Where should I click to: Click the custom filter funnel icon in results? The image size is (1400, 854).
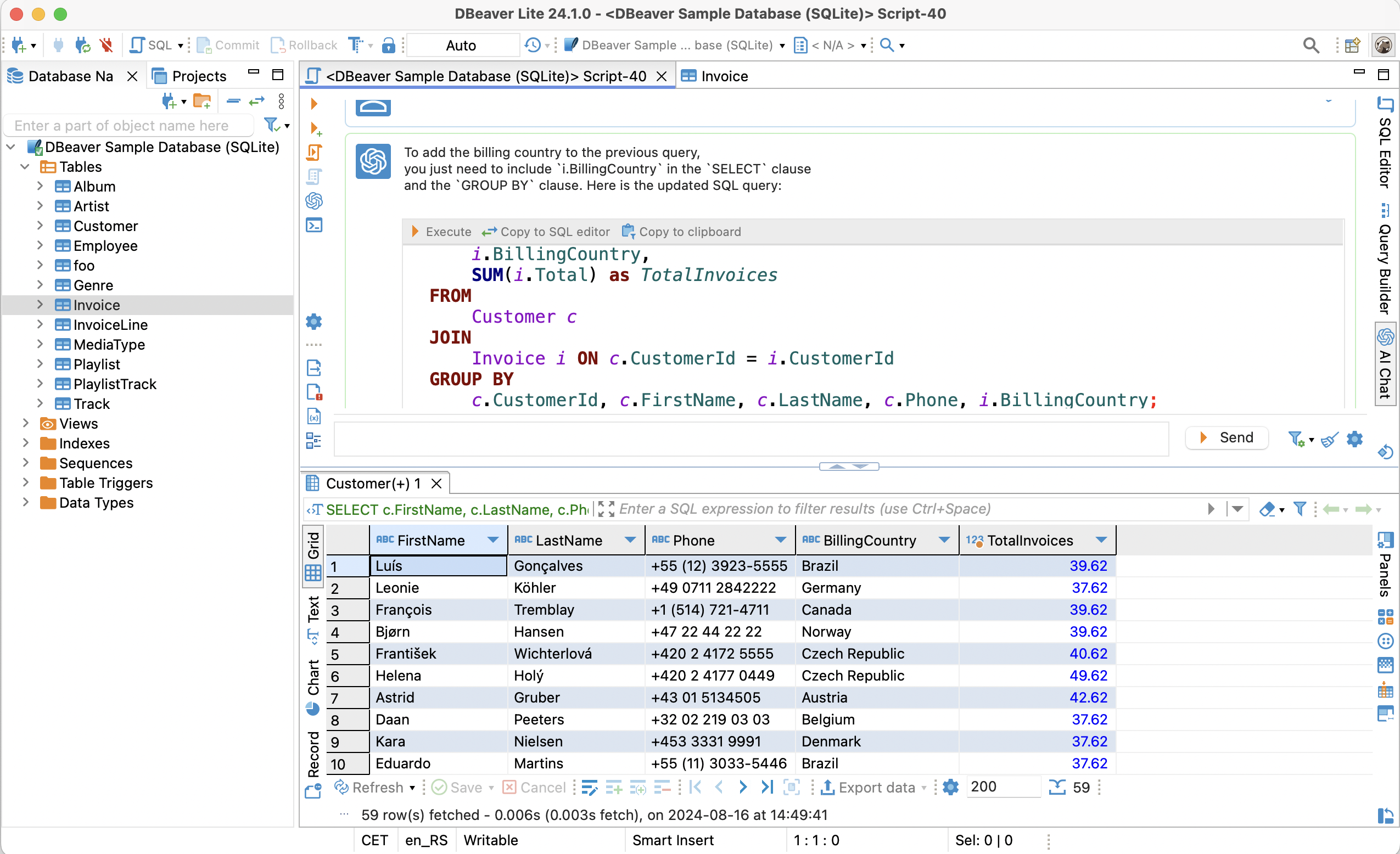[x=1300, y=509]
